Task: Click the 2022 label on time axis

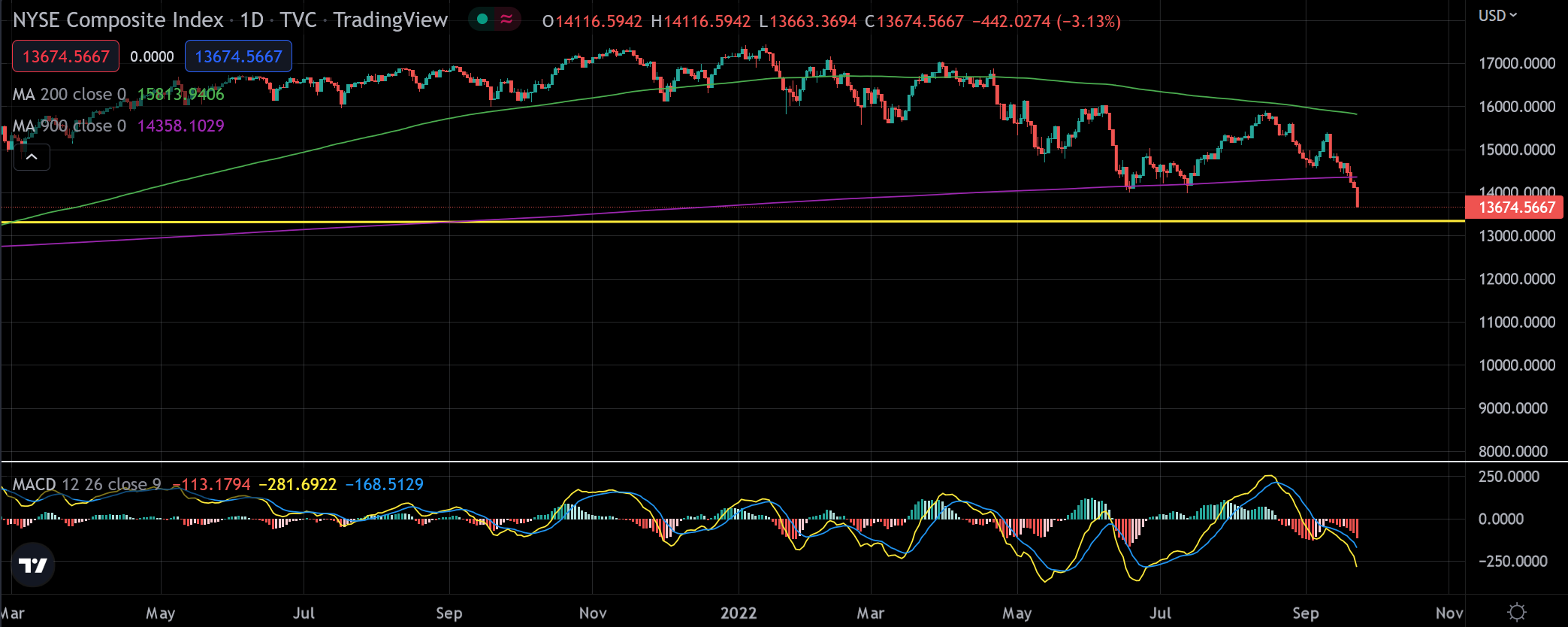Action: click(x=739, y=613)
